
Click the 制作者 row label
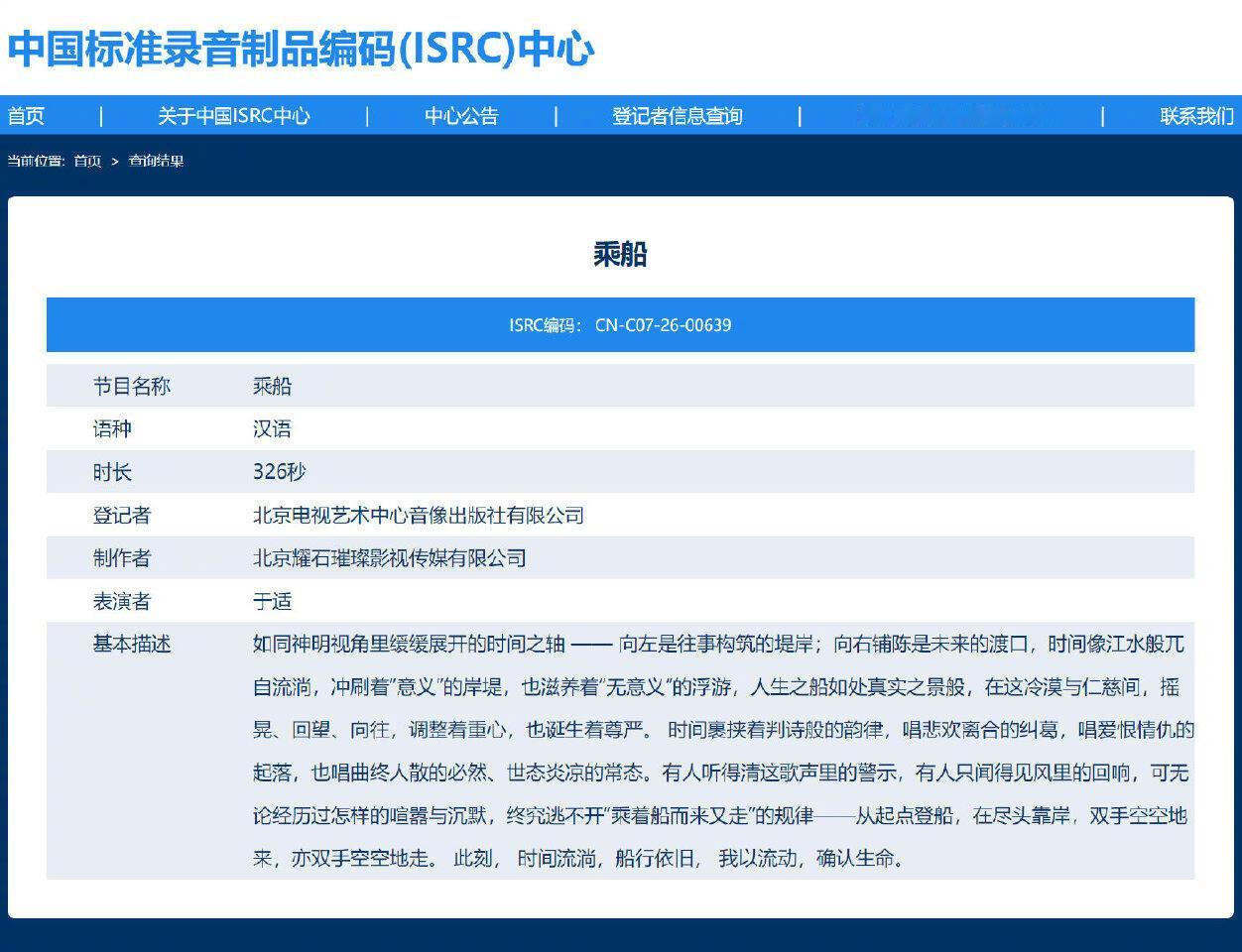(x=122, y=558)
